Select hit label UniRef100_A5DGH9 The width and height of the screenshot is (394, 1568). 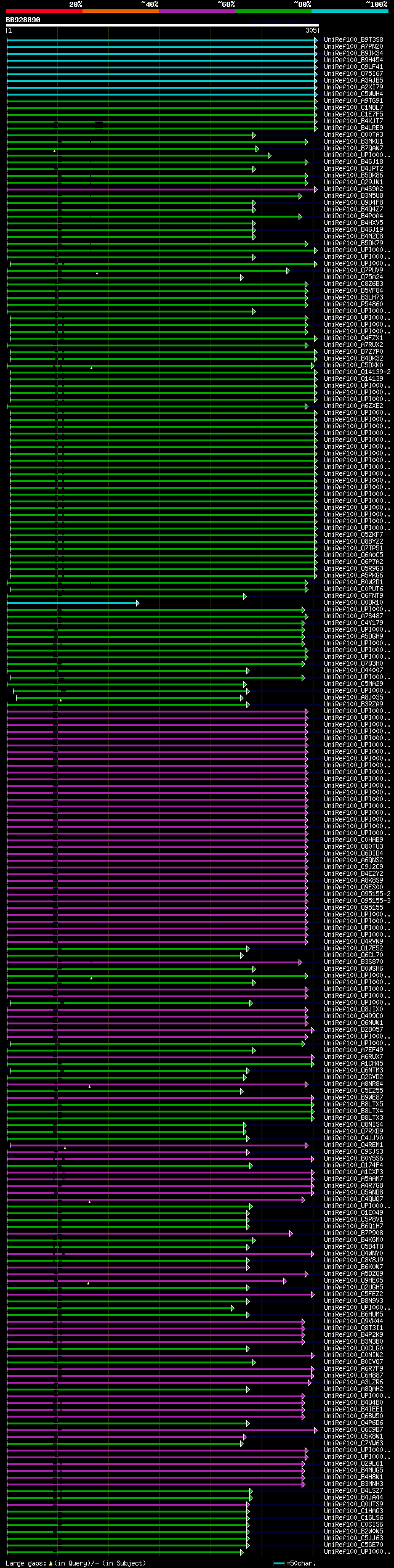coord(353,637)
